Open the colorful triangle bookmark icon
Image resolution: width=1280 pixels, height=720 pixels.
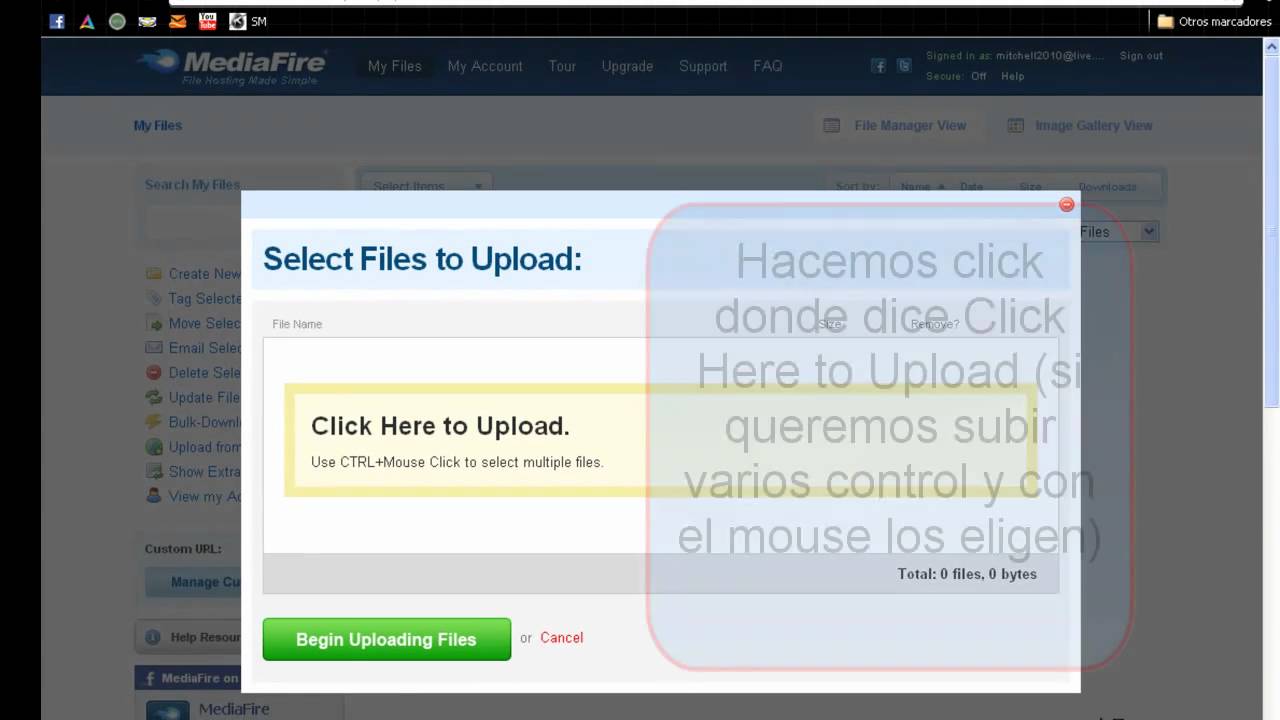(x=87, y=21)
